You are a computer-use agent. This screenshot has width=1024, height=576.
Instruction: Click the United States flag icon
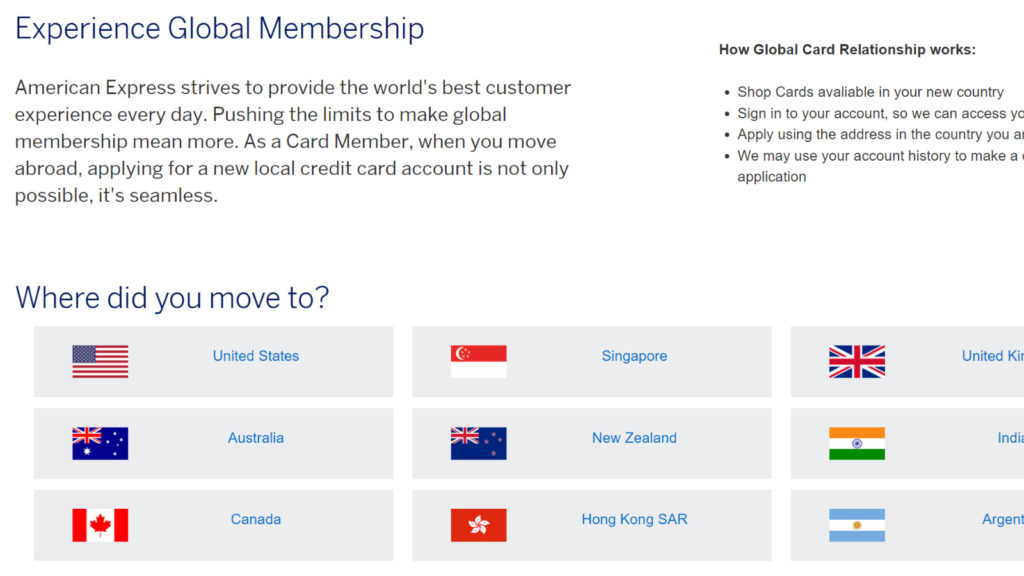coord(99,360)
